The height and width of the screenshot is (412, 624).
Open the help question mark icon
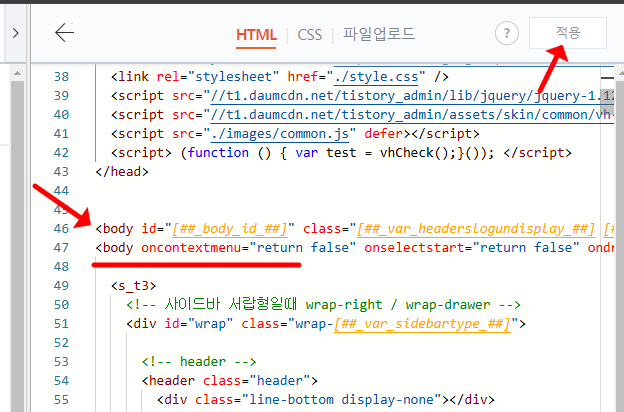(x=507, y=33)
